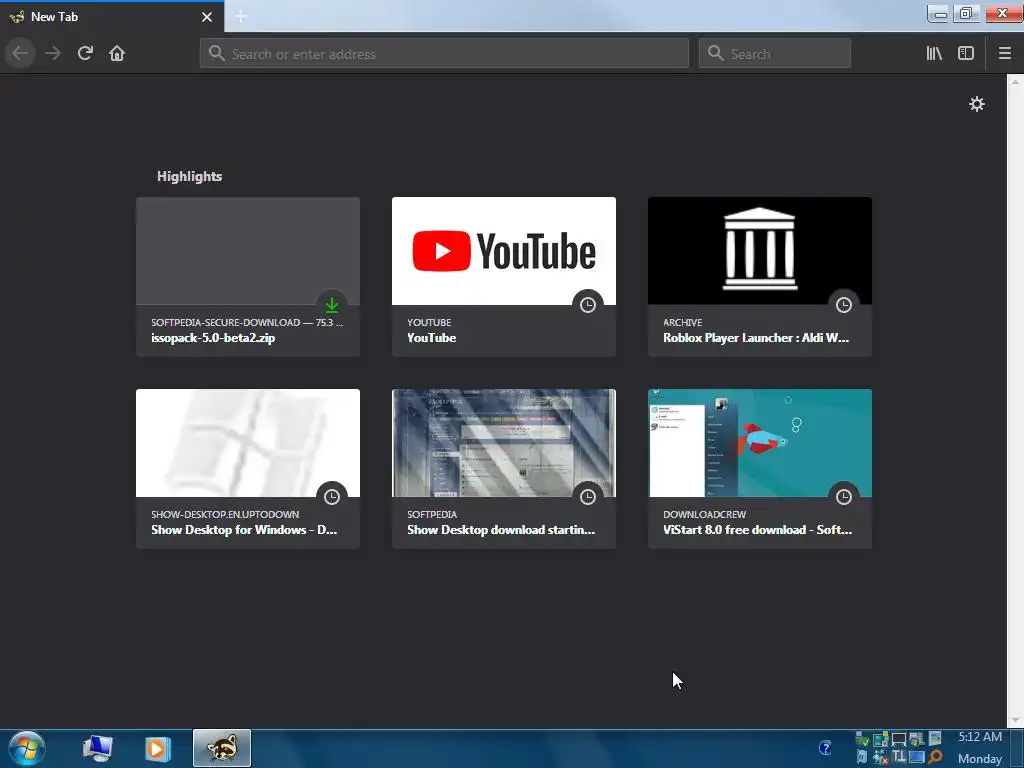Click the forward navigation arrow
This screenshot has width=1024, height=768.
(x=53, y=53)
